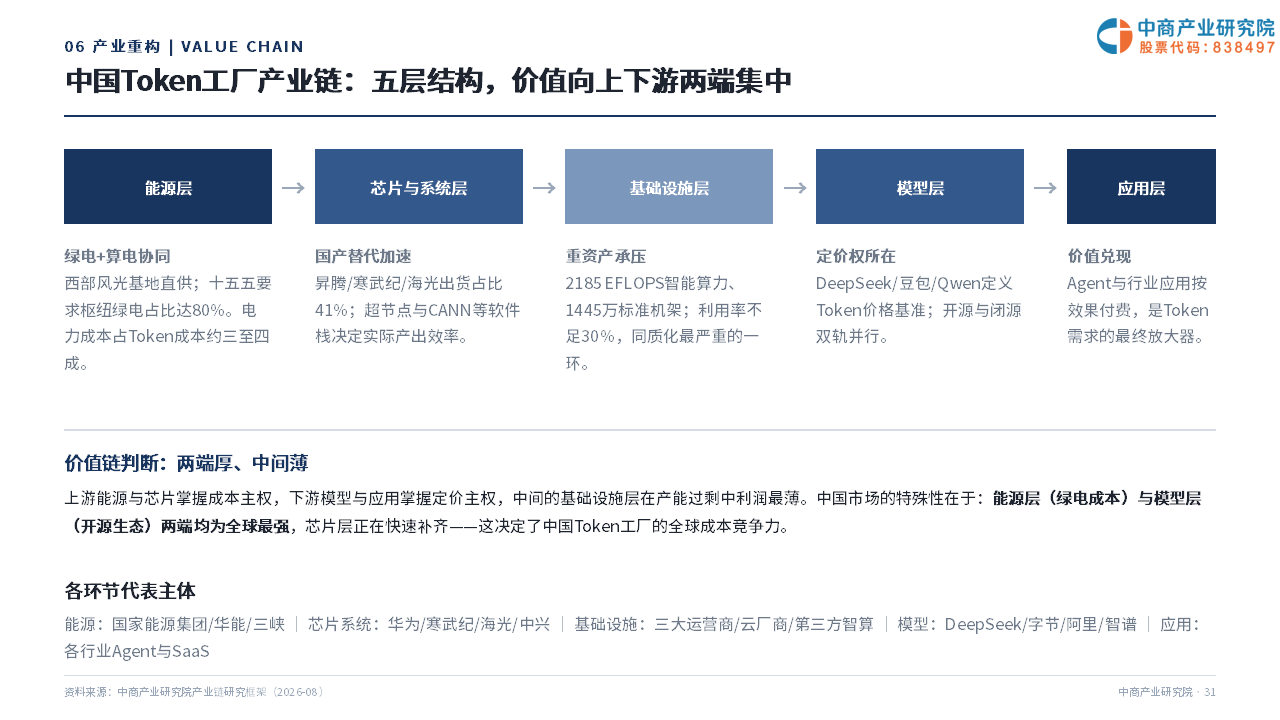The height and width of the screenshot is (720, 1280).
Task: Select the 中商产业研究院 logo name text
Action: (x=1206, y=28)
